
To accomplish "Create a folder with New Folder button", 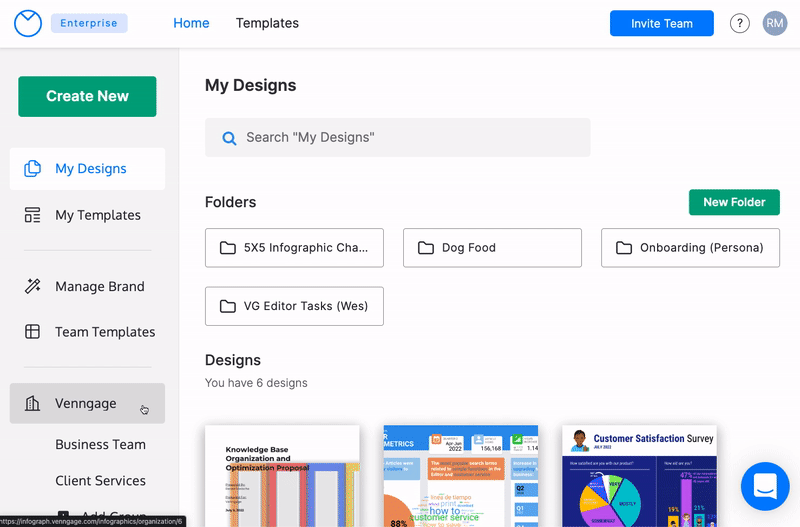I will pos(733,202).
